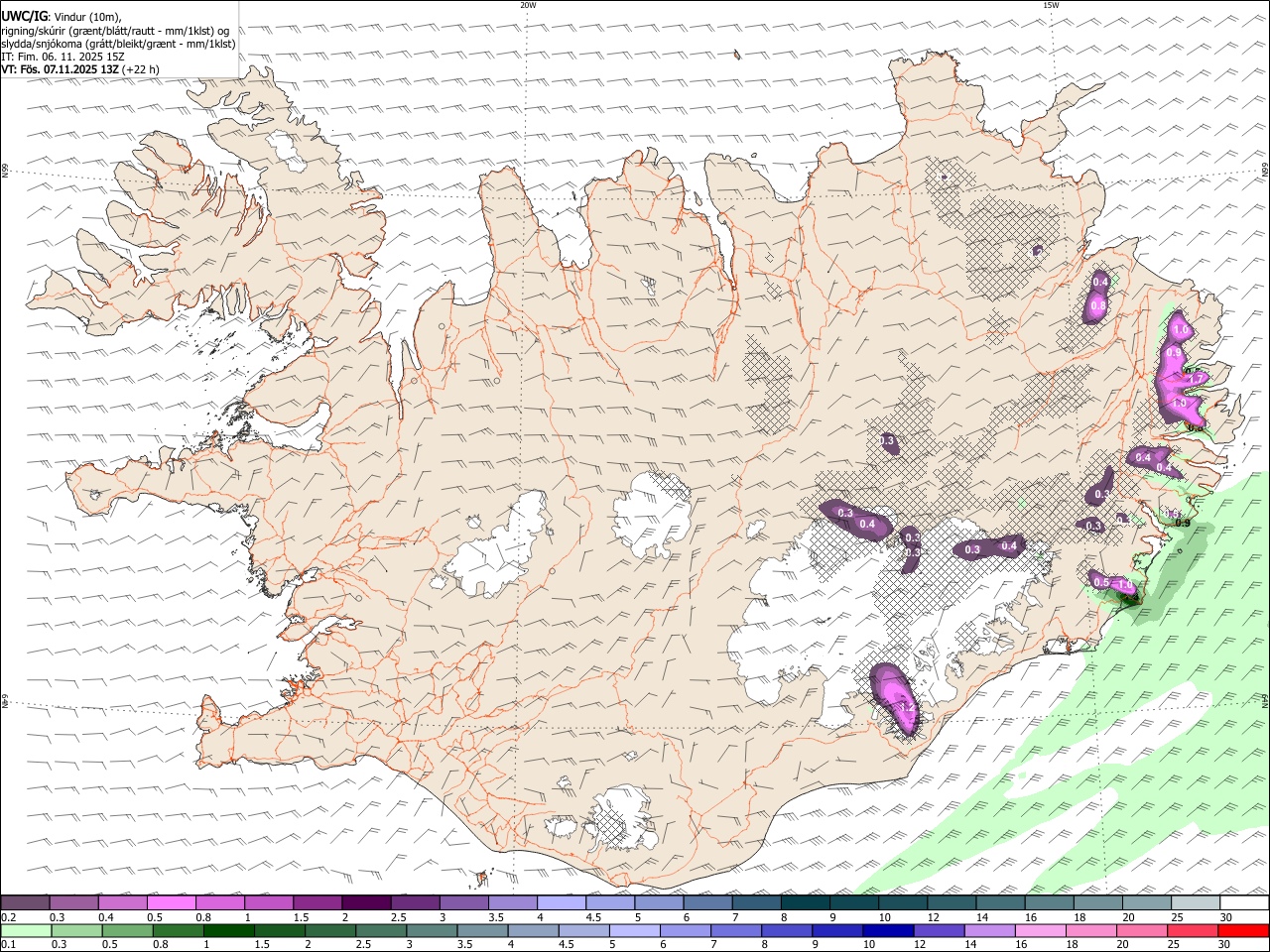
Task: Pick the 0.3 swatch in the upper legend row
Action: pos(73,902)
